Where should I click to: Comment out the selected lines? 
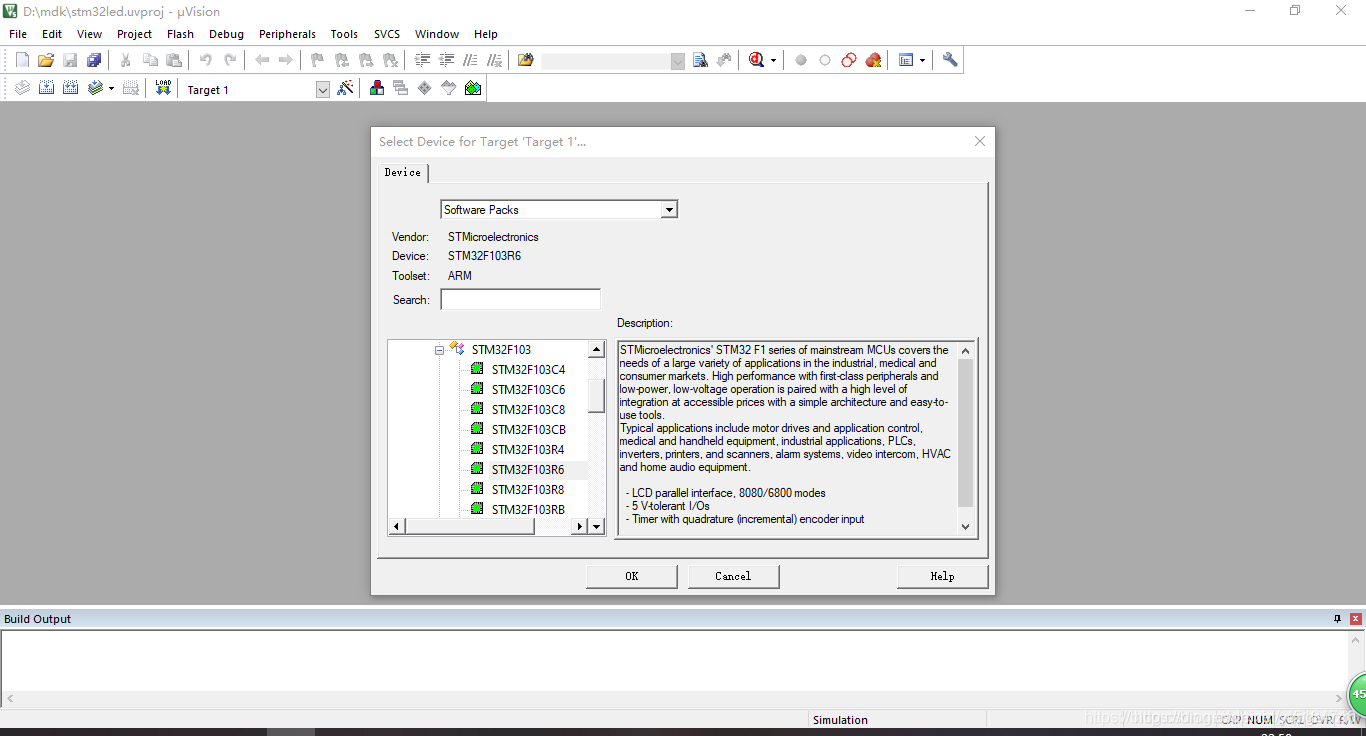tap(470, 60)
